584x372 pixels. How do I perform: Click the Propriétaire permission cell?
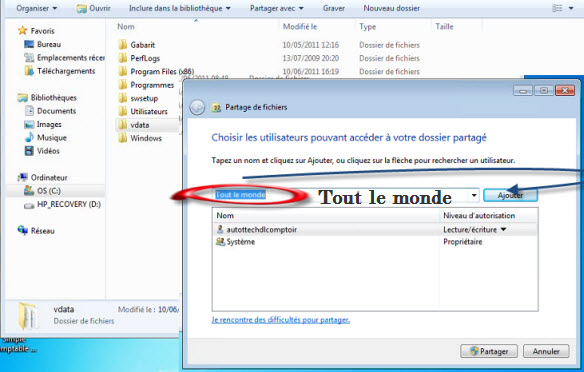tap(463, 242)
